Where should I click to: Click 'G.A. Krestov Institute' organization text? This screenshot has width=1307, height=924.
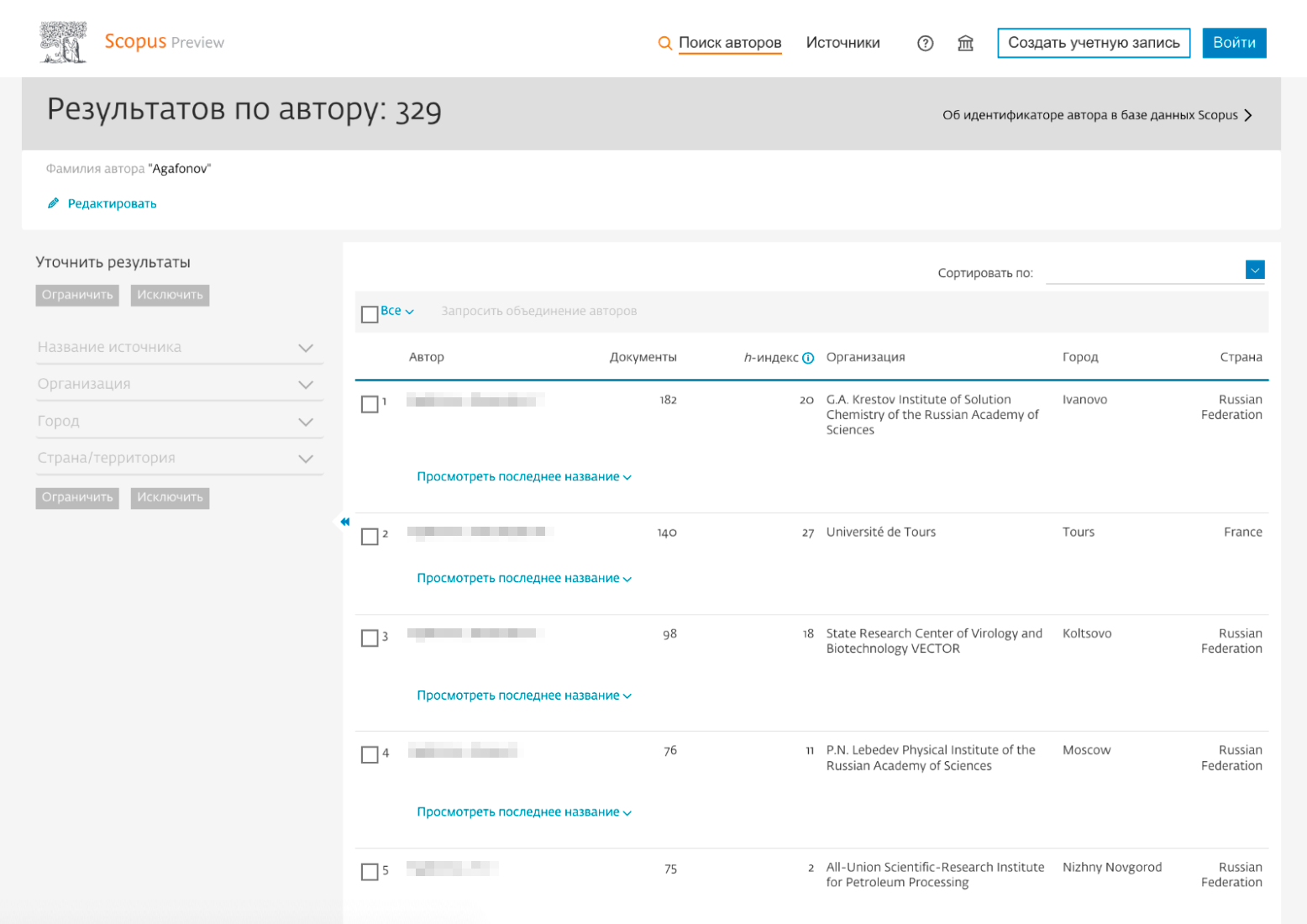(932, 415)
